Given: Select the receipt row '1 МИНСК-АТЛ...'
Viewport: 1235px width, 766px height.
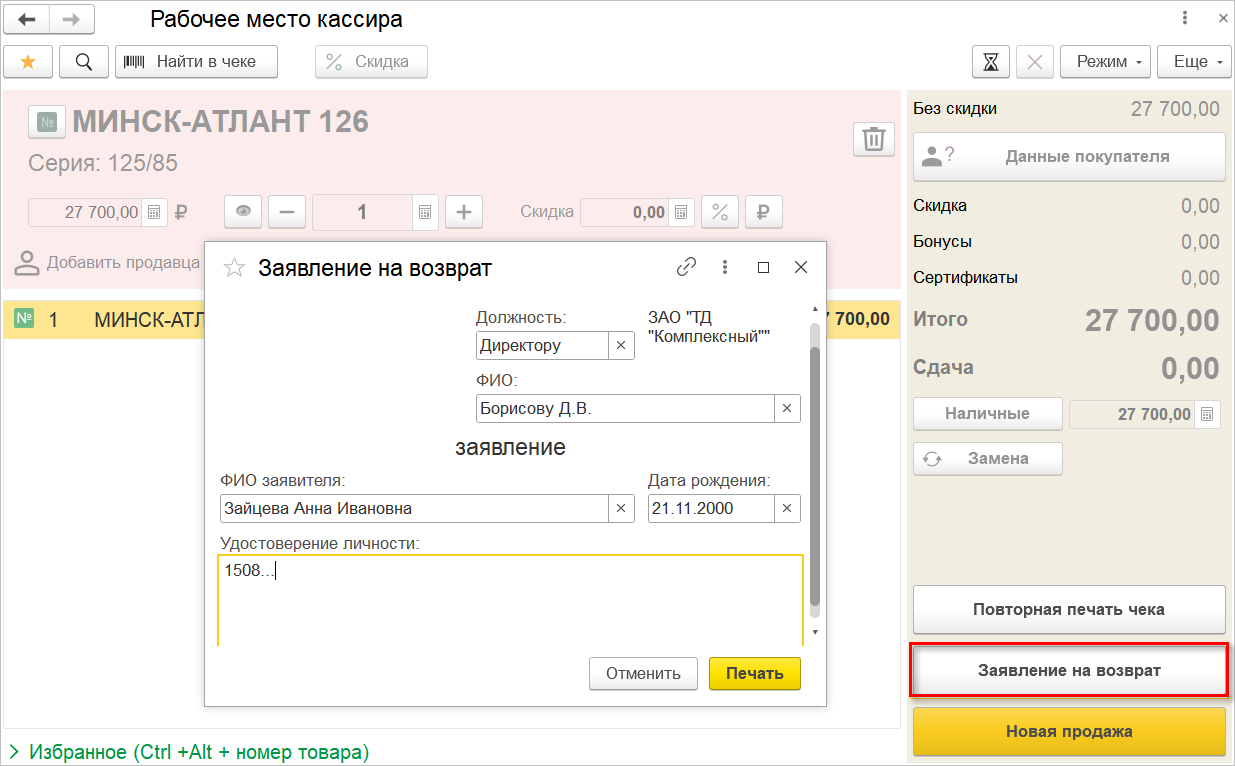Looking at the screenshot, I should click(452, 320).
